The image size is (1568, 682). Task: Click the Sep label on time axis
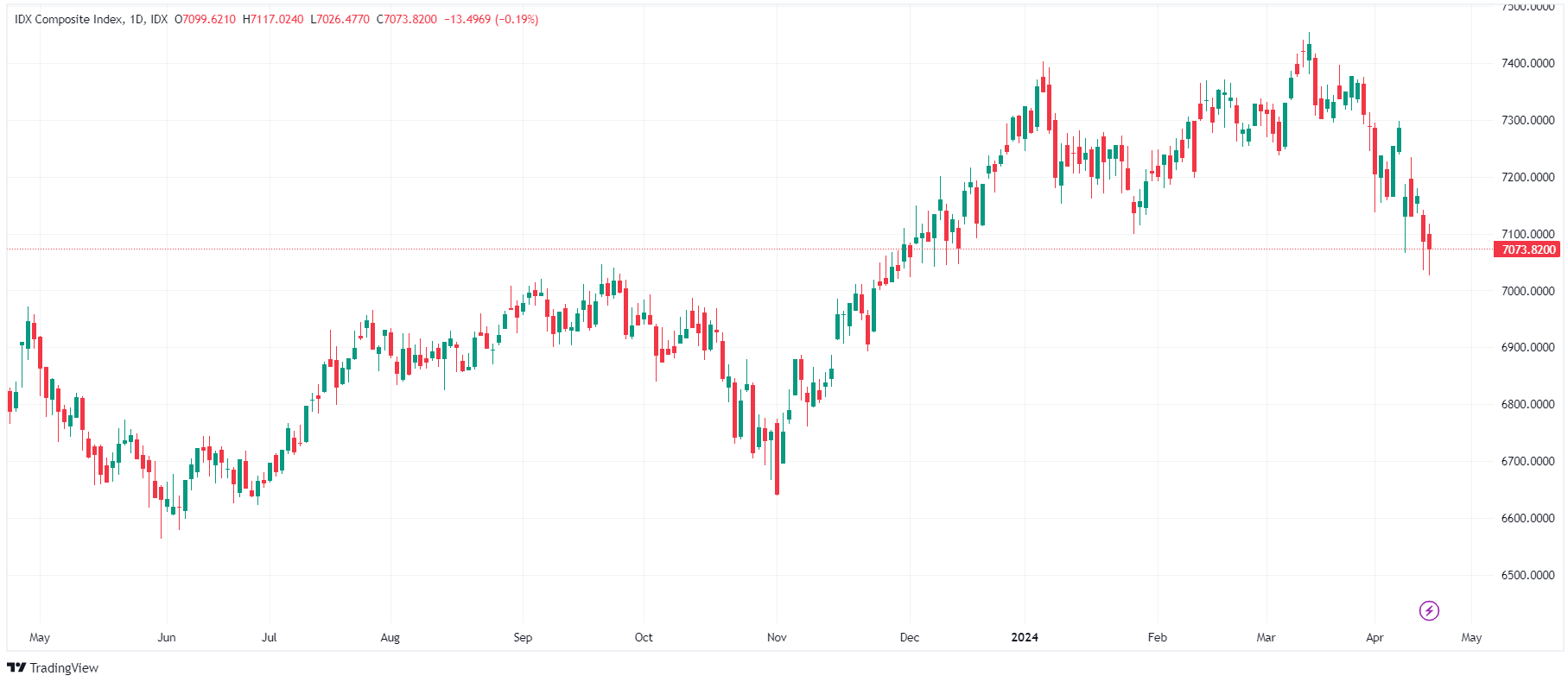click(x=523, y=637)
